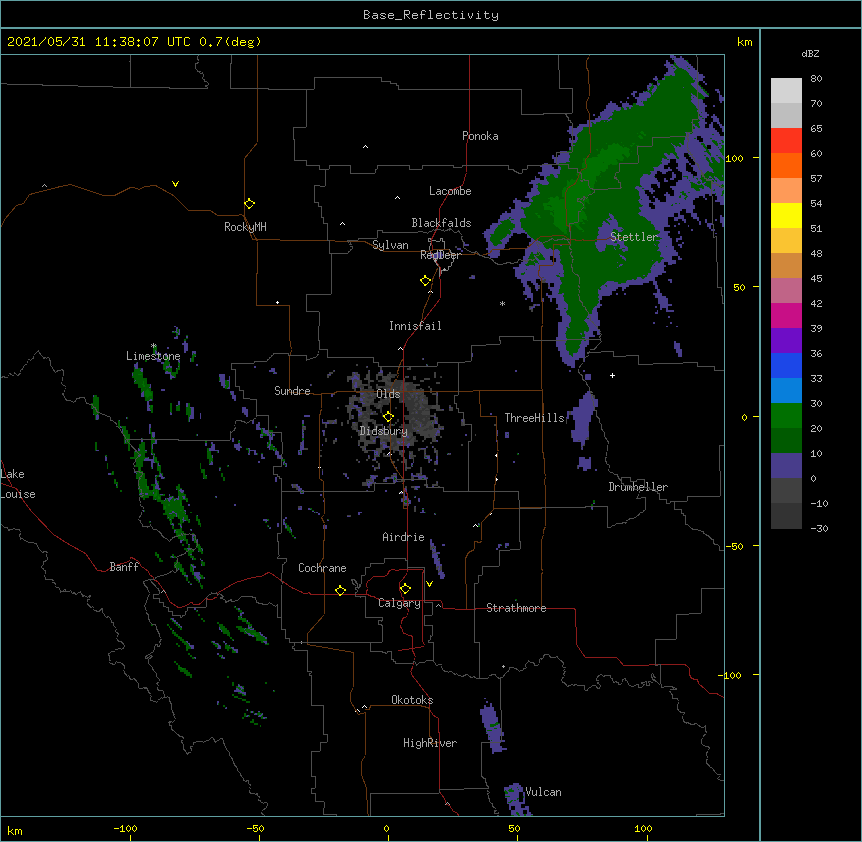Image resolution: width=862 pixels, height=842 pixels.
Task: Click the Strathmore label
Action: click(516, 608)
